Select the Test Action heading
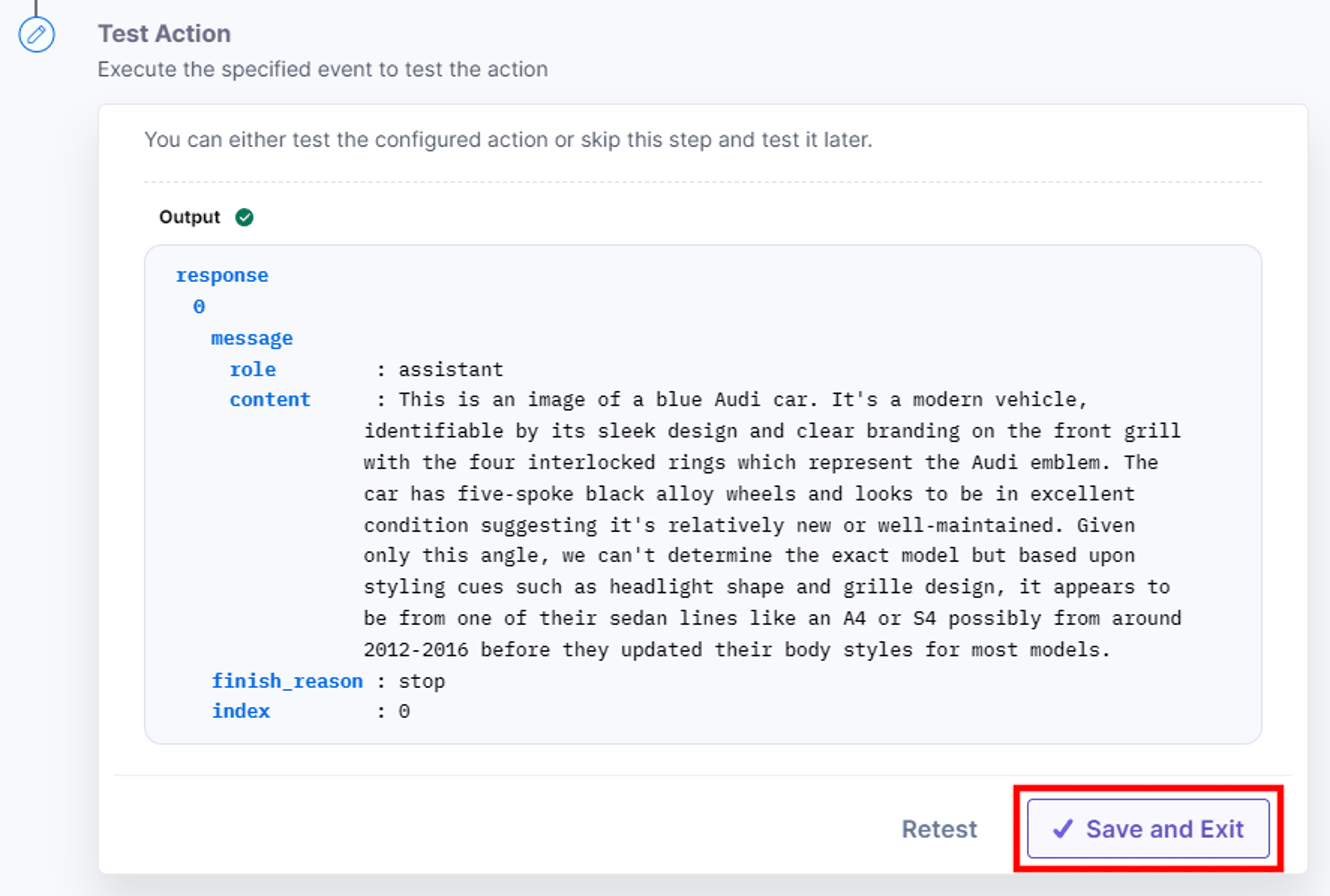The image size is (1330, 896). 165,34
